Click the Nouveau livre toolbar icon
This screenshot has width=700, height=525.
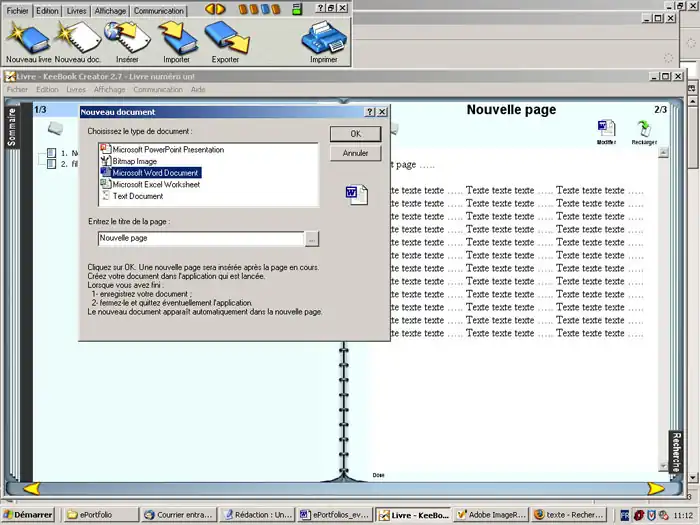tap(27, 38)
